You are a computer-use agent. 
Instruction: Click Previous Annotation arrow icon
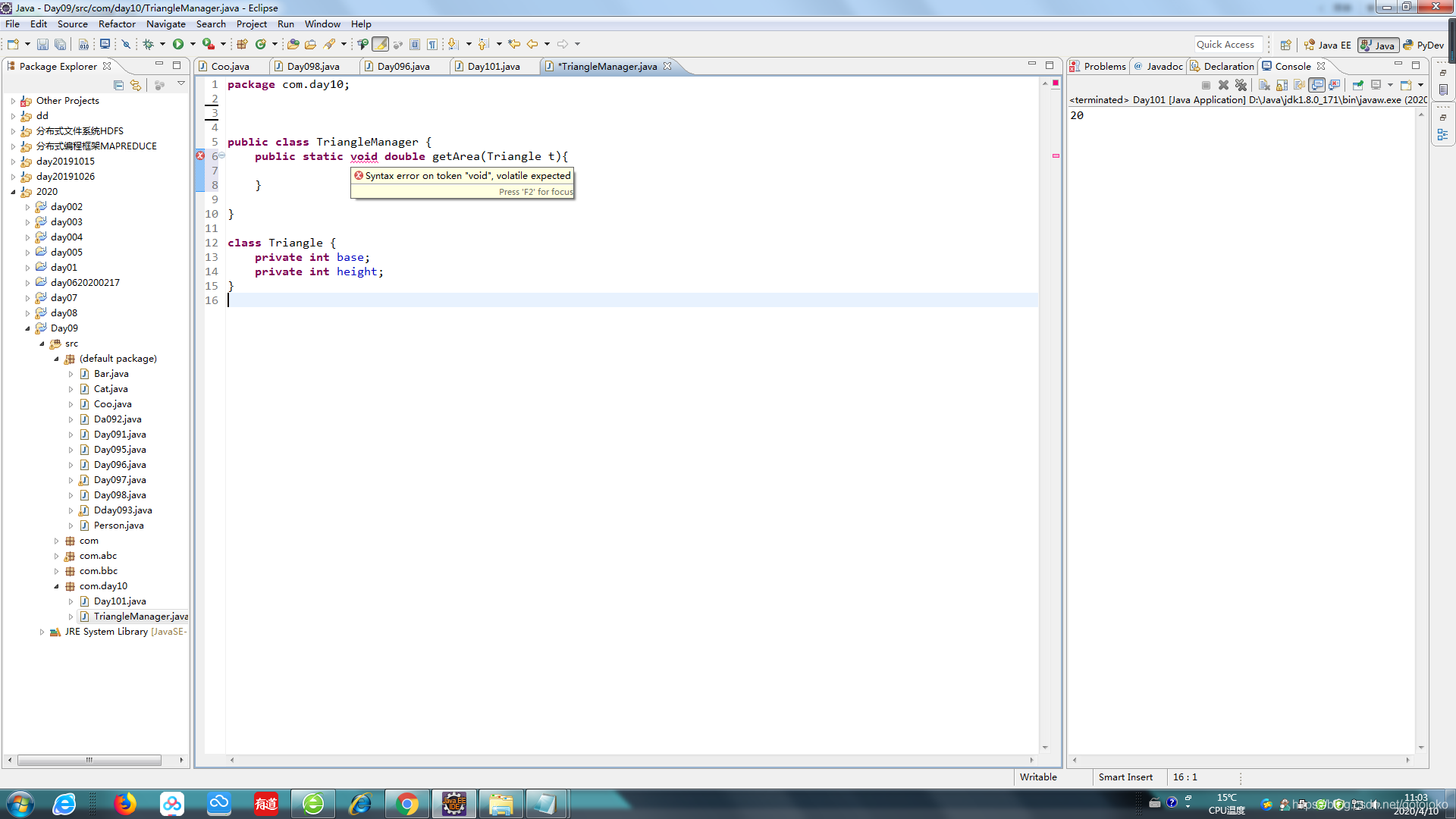coord(483,45)
